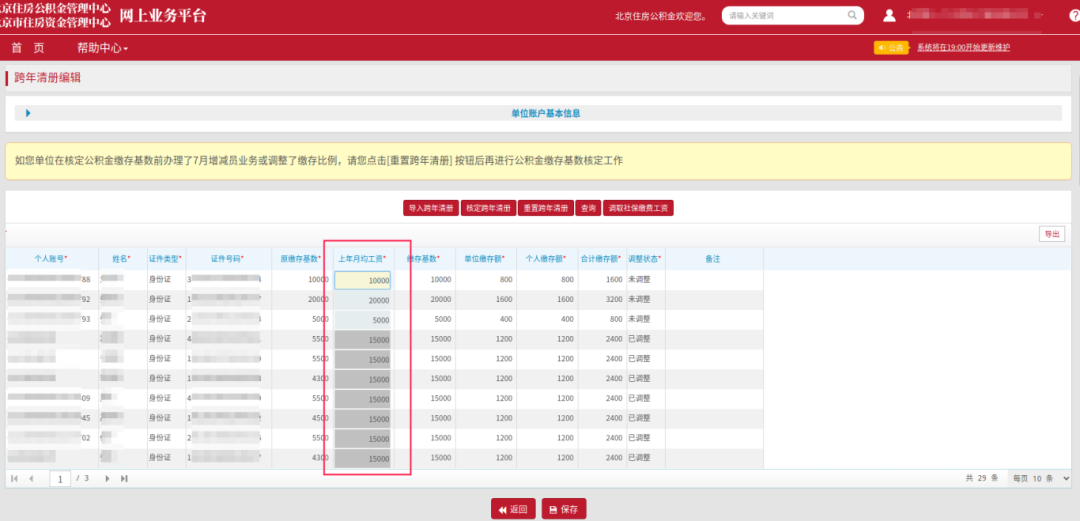Go to first page of table
Image resolution: width=1080 pixels, height=521 pixels.
pyautogui.click(x=14, y=478)
